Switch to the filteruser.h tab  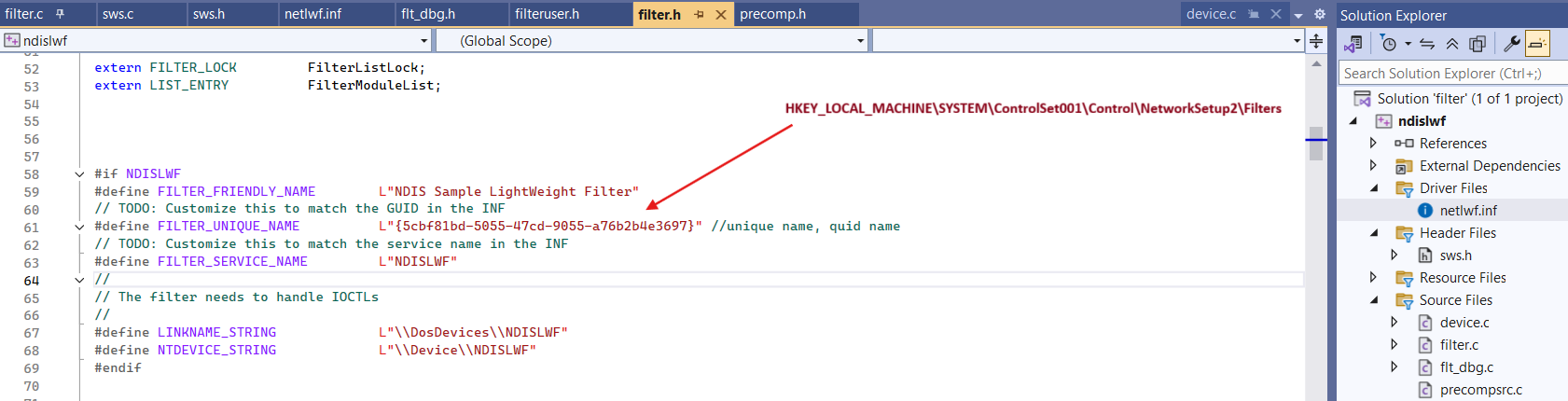[547, 14]
